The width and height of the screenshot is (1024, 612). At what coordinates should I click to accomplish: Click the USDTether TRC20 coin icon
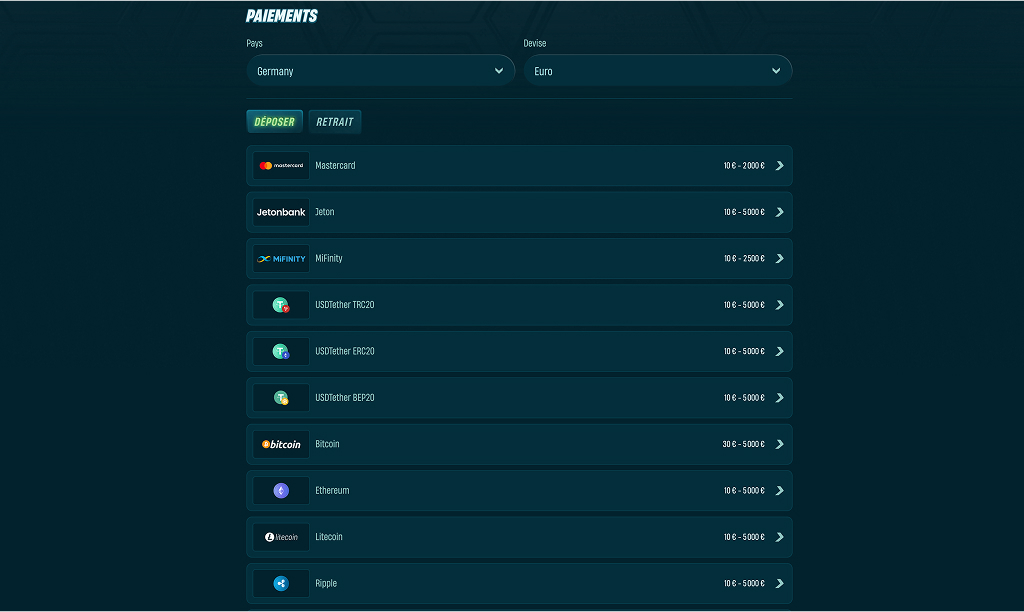click(281, 305)
